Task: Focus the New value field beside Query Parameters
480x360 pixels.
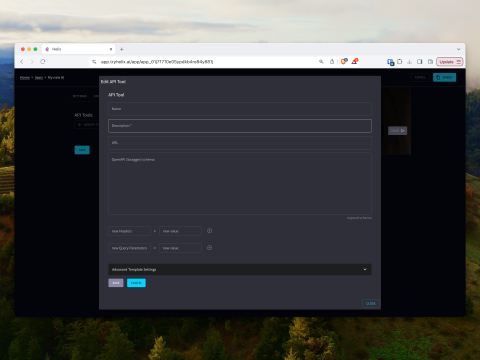Action: pos(180,248)
